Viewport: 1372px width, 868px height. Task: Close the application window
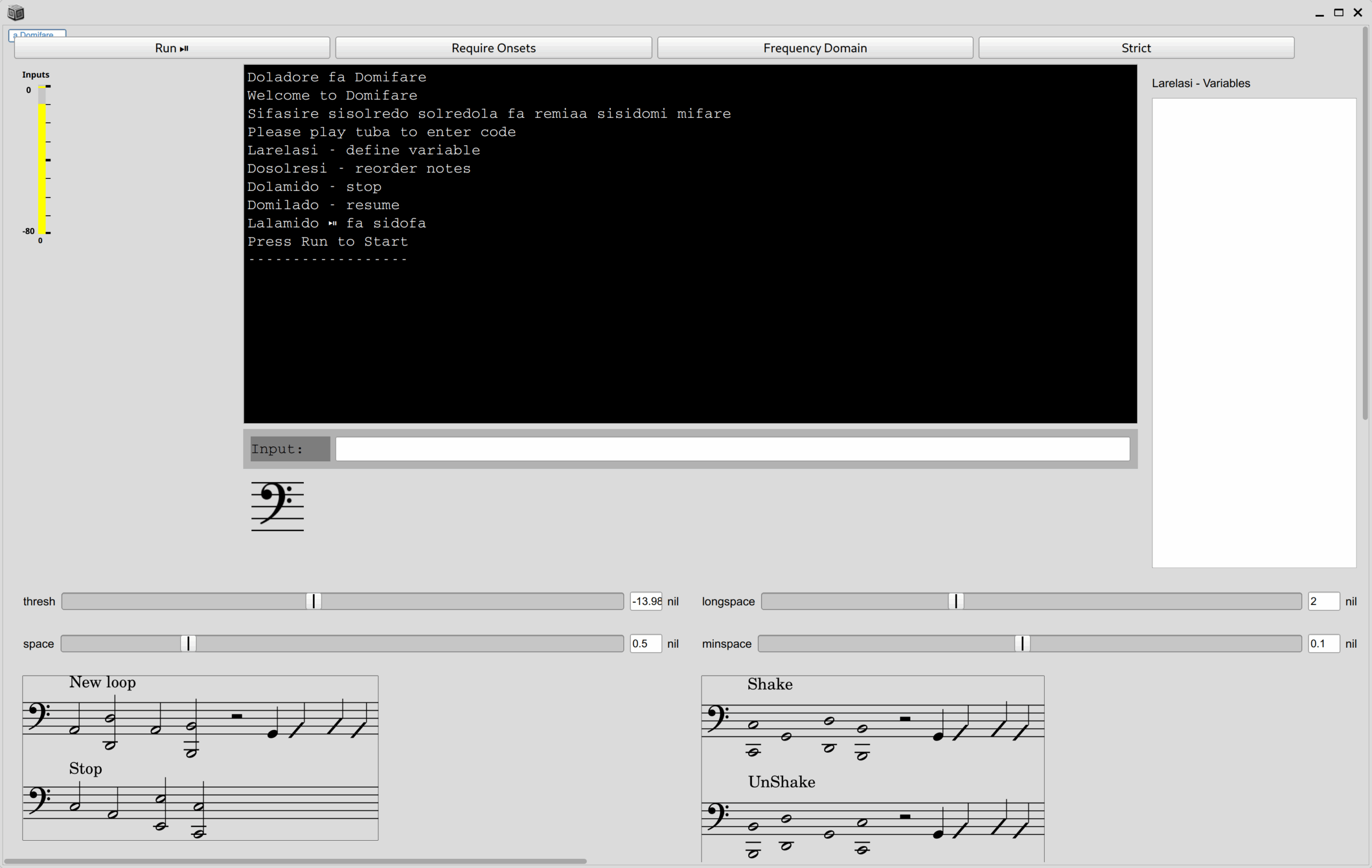(x=1358, y=12)
